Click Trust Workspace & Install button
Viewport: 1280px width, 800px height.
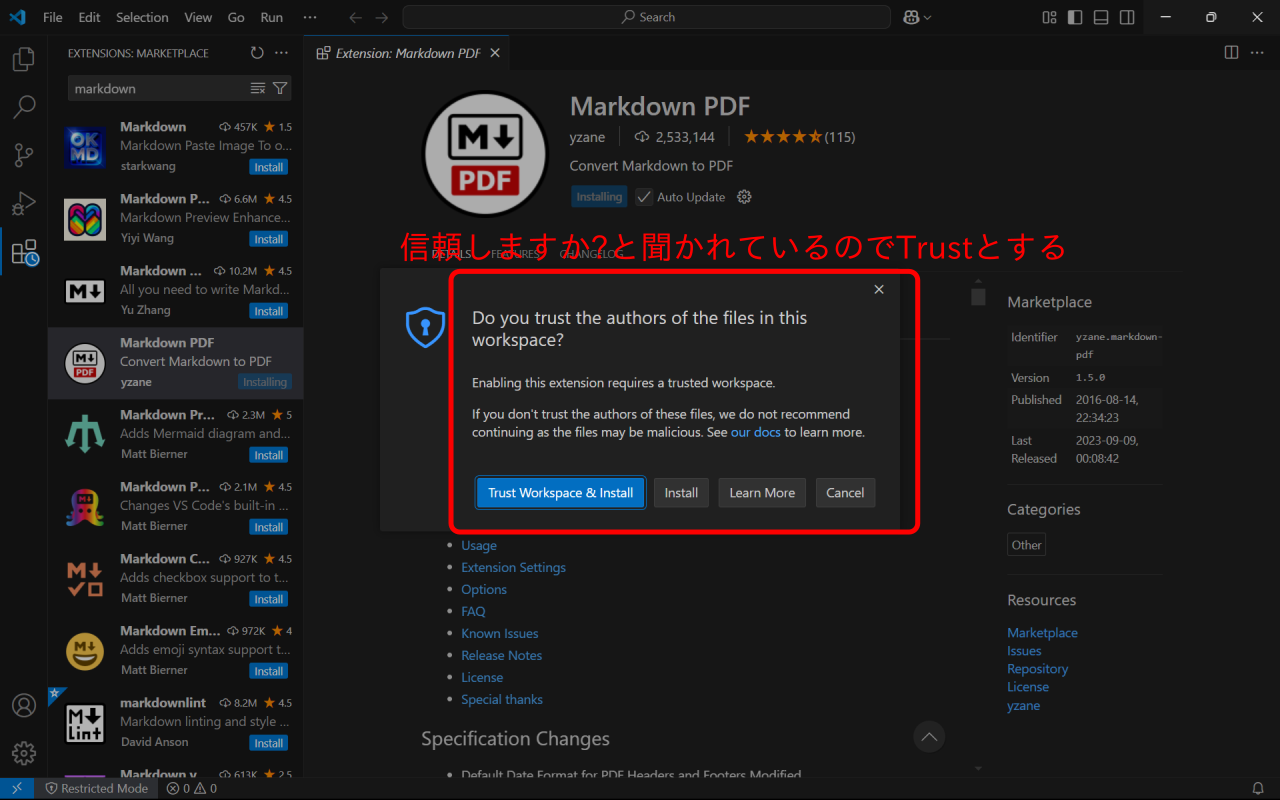tap(560, 493)
